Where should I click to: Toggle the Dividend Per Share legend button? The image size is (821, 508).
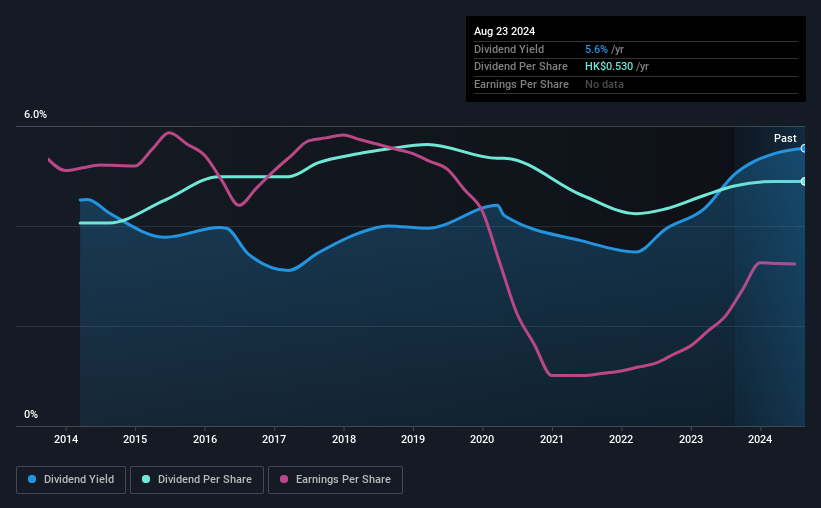point(197,480)
